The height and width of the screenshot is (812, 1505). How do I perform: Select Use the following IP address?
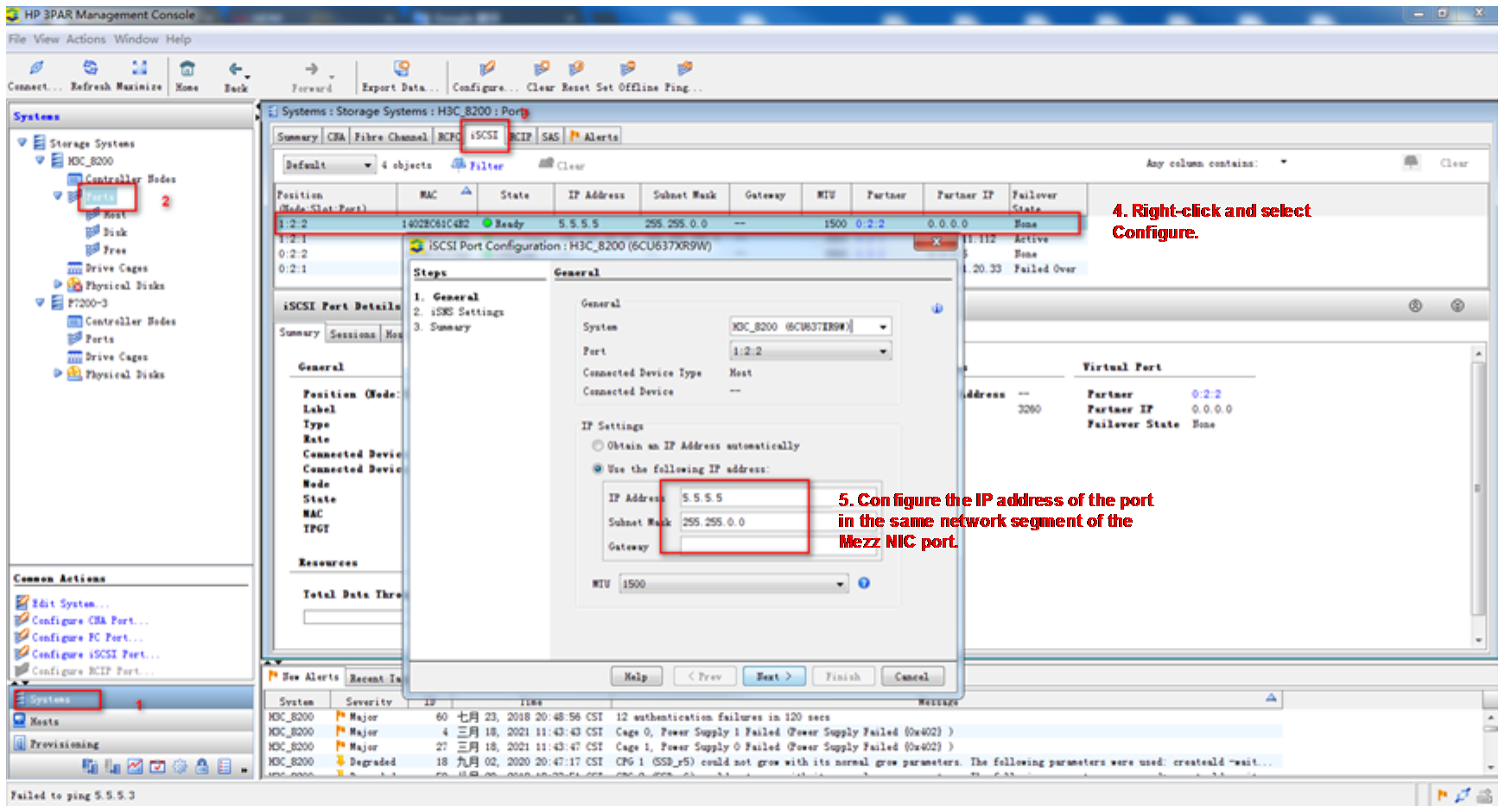pyautogui.click(x=597, y=469)
